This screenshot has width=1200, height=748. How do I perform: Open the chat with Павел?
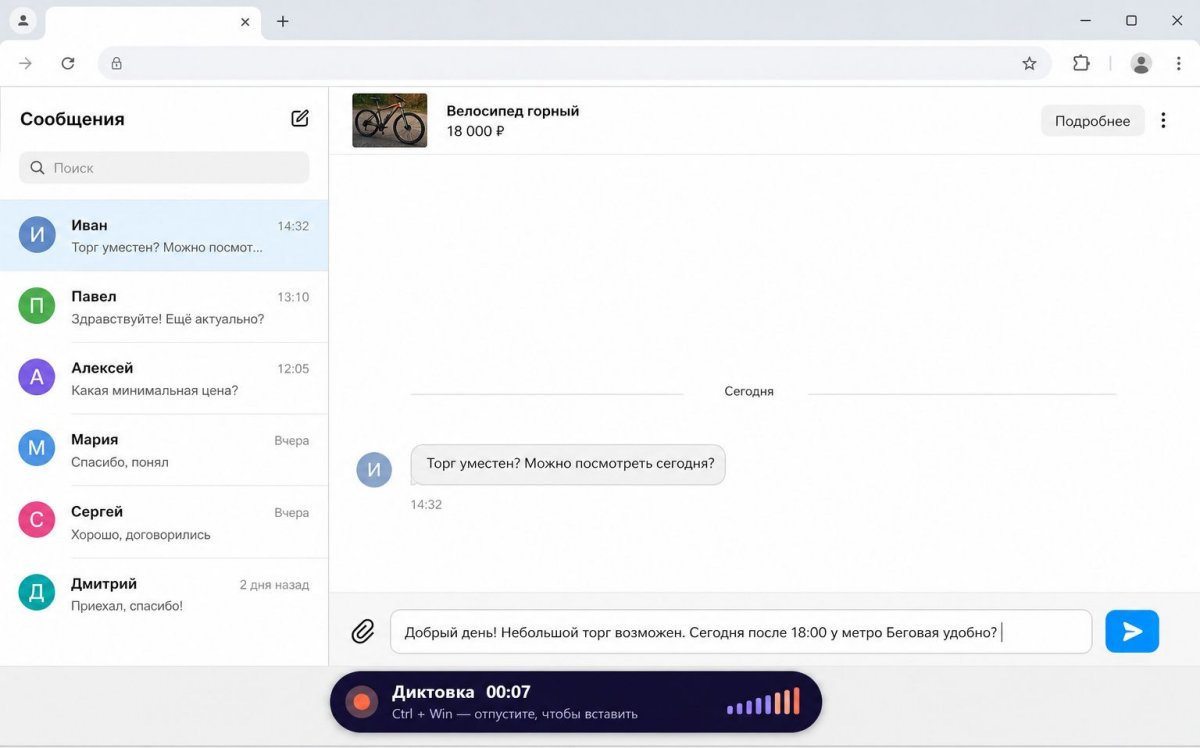coord(164,307)
